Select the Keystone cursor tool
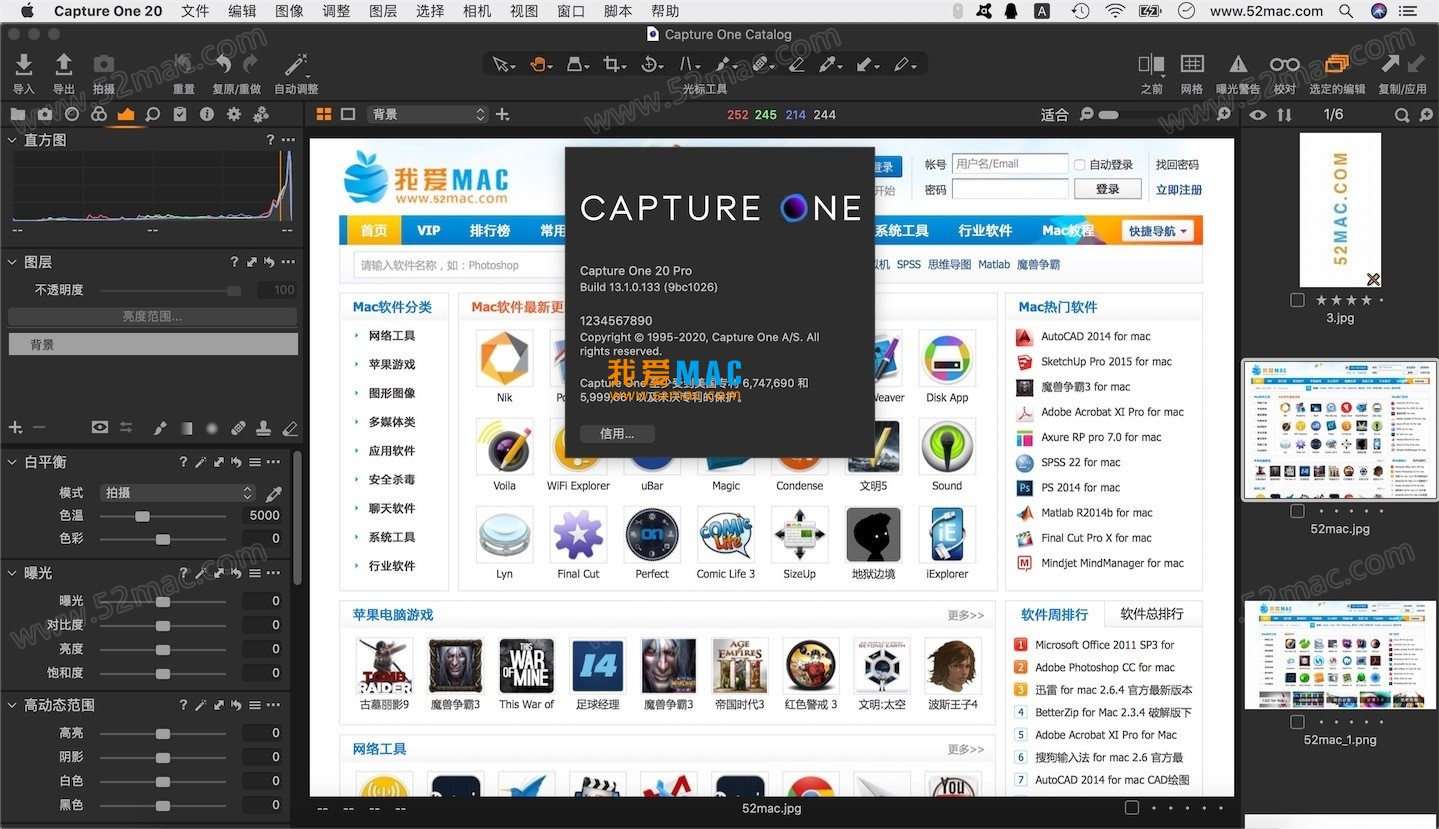 click(x=576, y=64)
